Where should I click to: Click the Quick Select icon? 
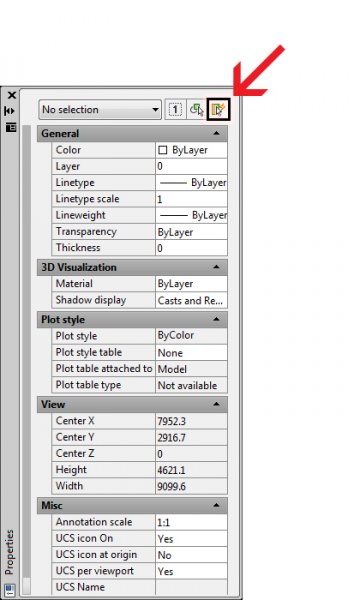[x=218, y=110]
